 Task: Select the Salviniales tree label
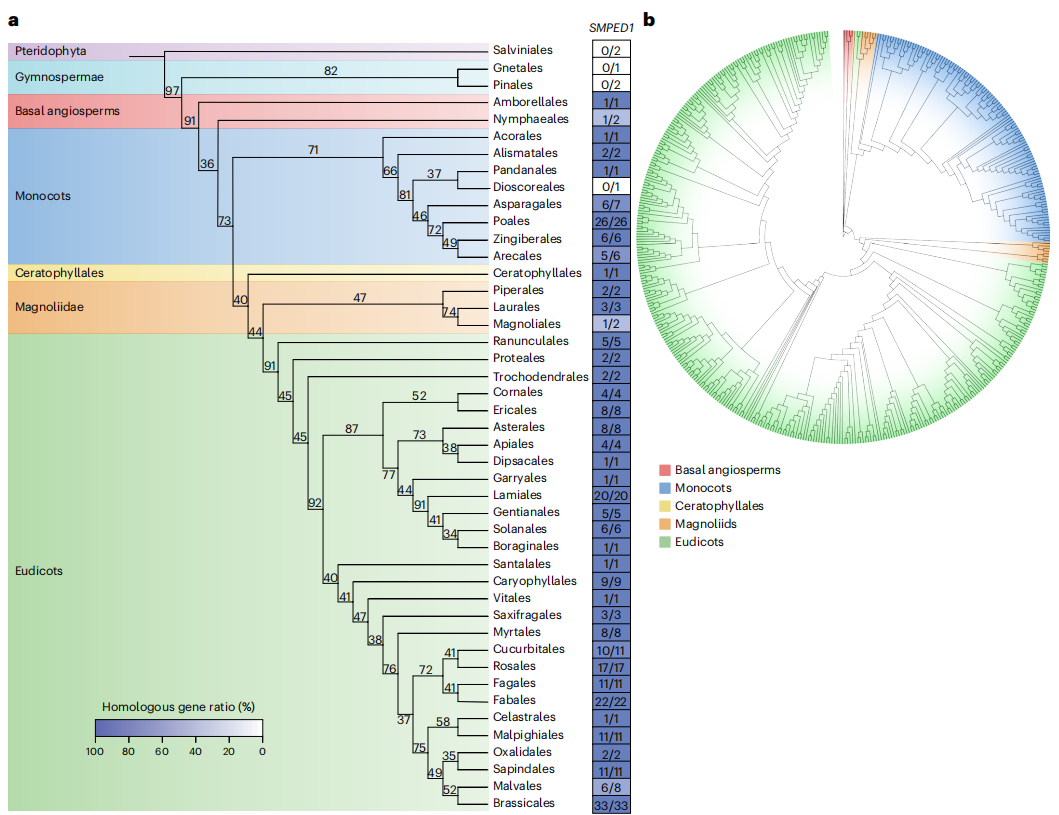(522, 50)
